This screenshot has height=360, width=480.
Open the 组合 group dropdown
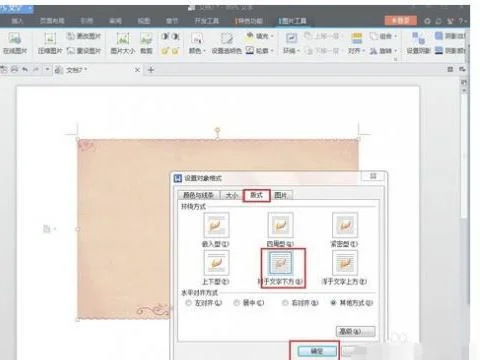383,36
